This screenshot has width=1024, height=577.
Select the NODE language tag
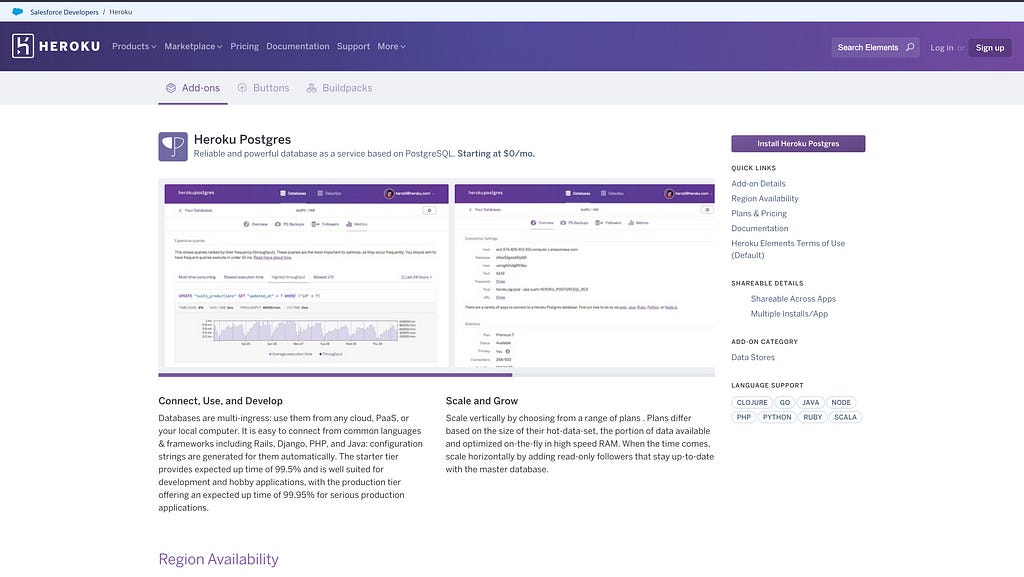pos(841,402)
